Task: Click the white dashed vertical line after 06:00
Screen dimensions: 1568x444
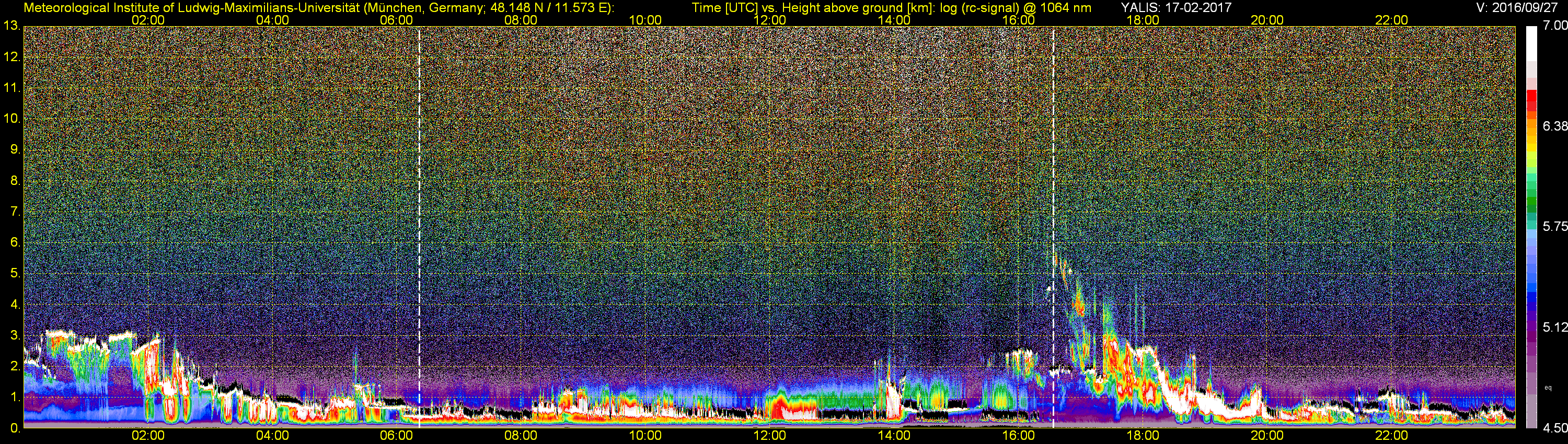Action: click(419, 226)
